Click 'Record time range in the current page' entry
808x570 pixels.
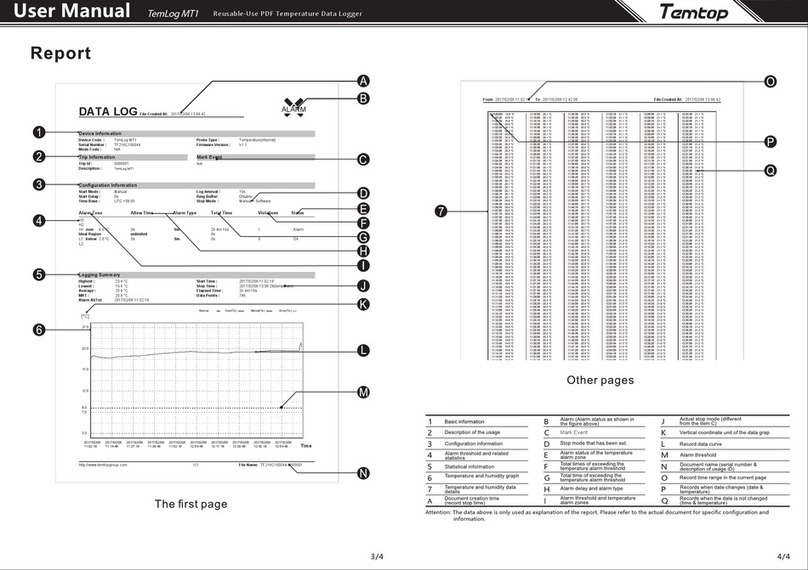(x=722, y=478)
